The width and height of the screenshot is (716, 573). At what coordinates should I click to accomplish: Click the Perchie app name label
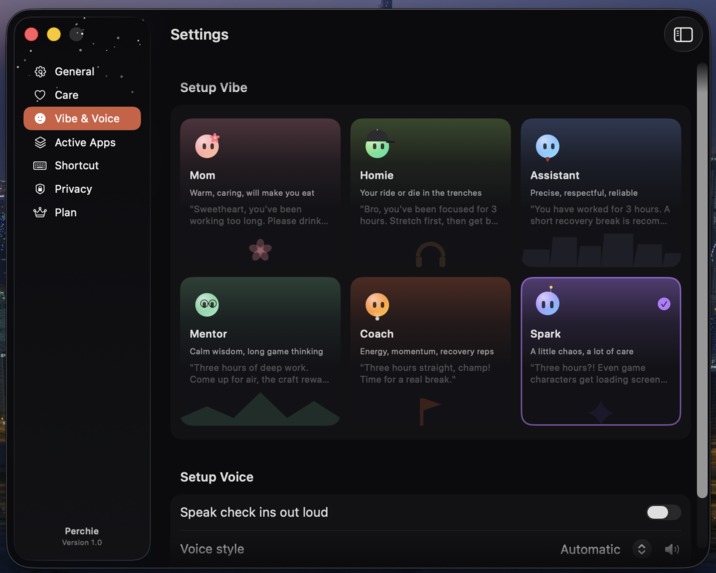coord(82,531)
